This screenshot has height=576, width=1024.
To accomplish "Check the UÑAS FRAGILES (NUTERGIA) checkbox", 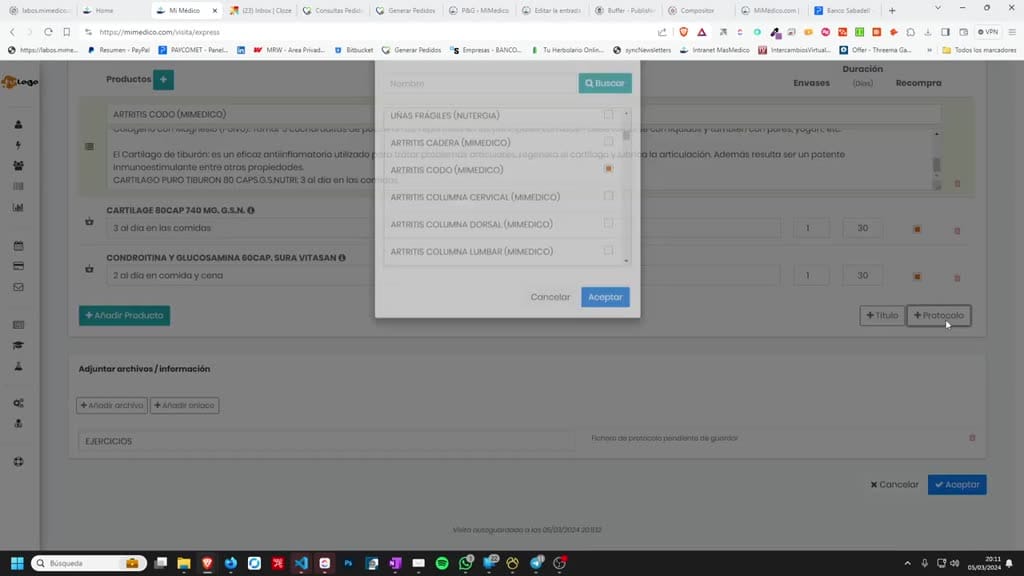I will 608,115.
